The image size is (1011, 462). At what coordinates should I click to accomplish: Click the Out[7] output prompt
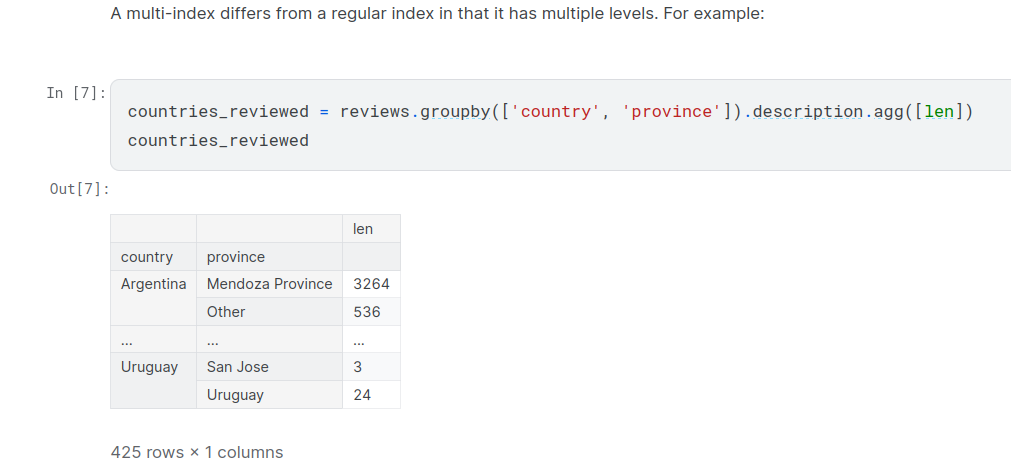tap(80, 189)
